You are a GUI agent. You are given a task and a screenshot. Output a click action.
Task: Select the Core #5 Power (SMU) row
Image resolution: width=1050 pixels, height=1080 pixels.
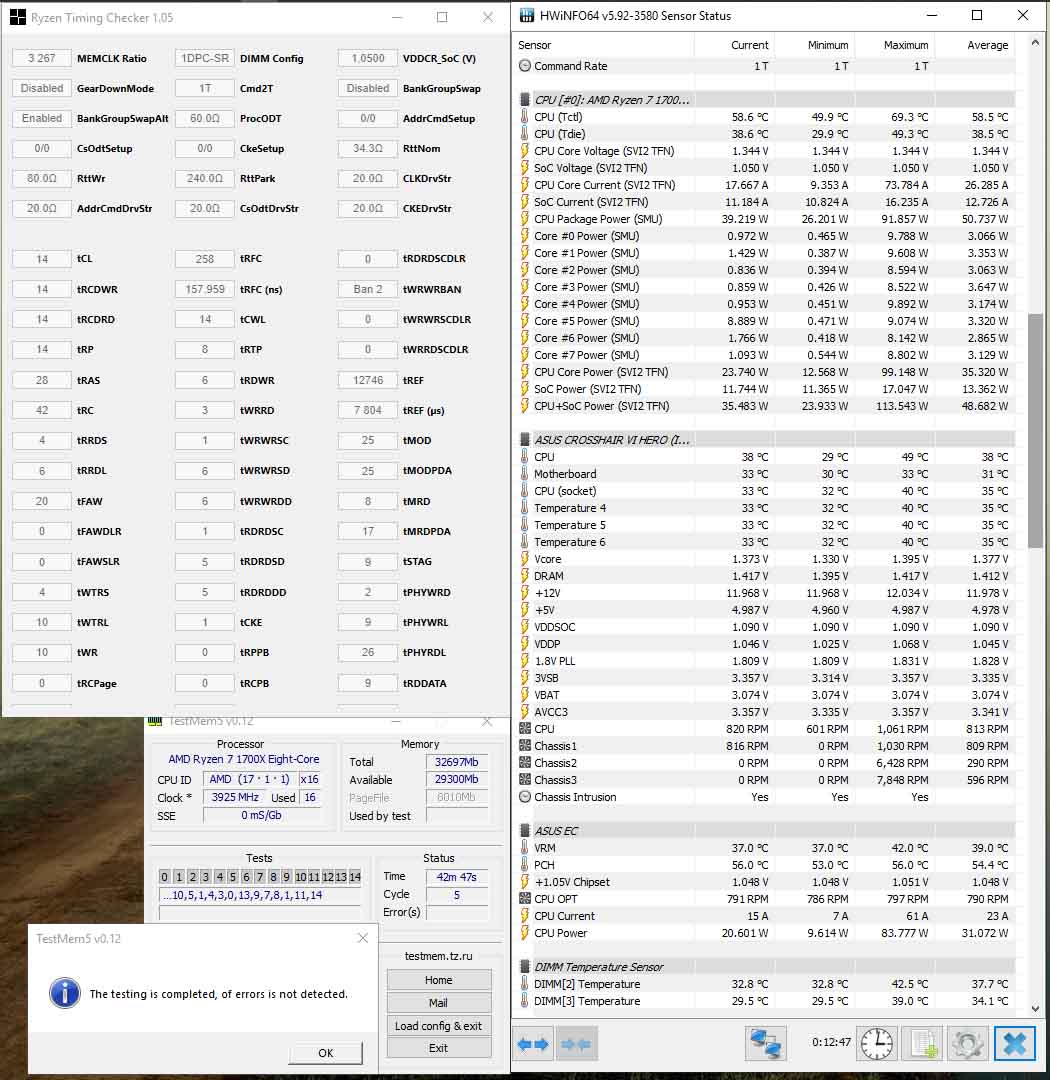pos(765,321)
